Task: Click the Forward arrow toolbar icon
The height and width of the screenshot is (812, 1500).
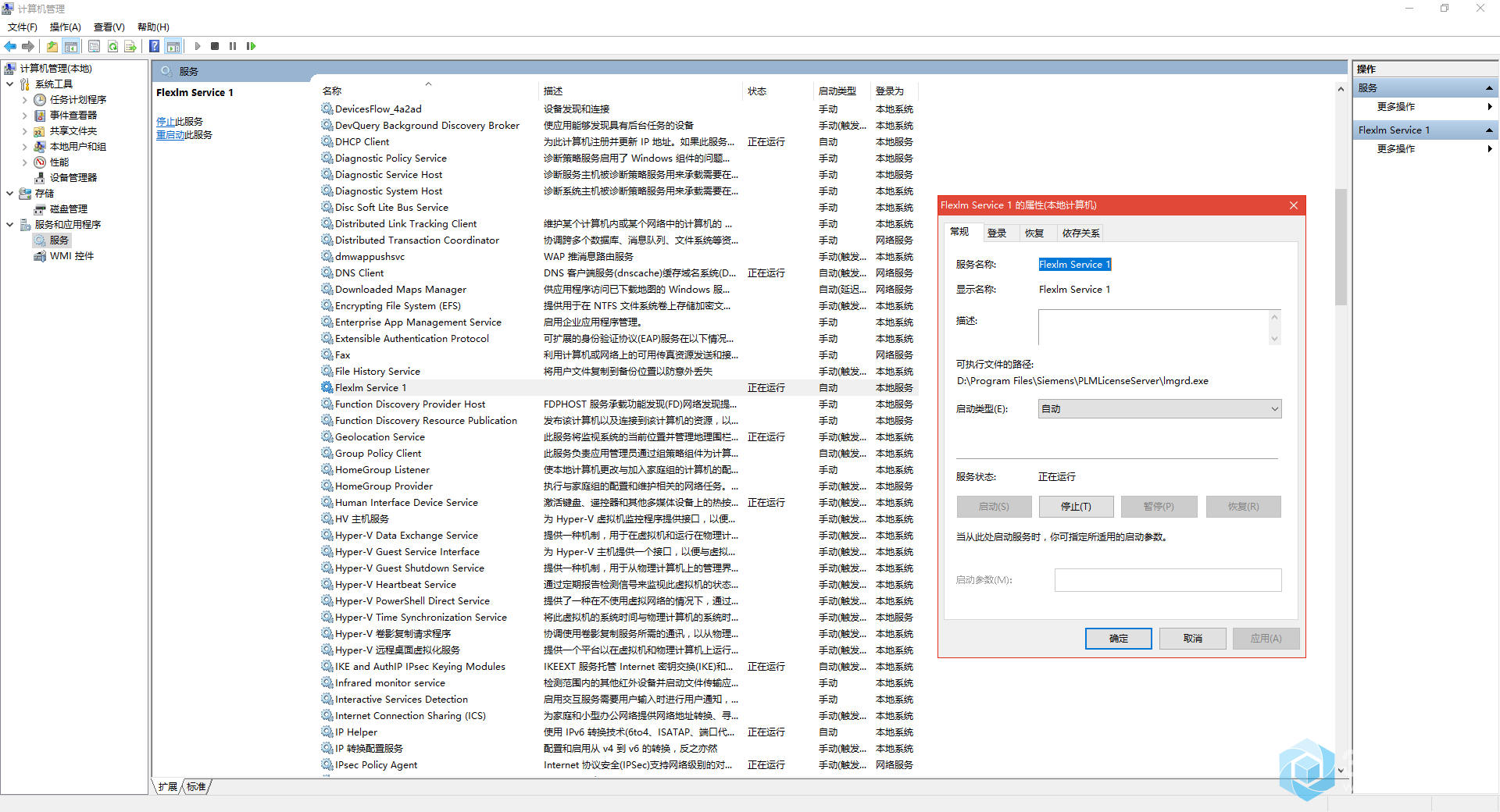Action: click(x=28, y=46)
